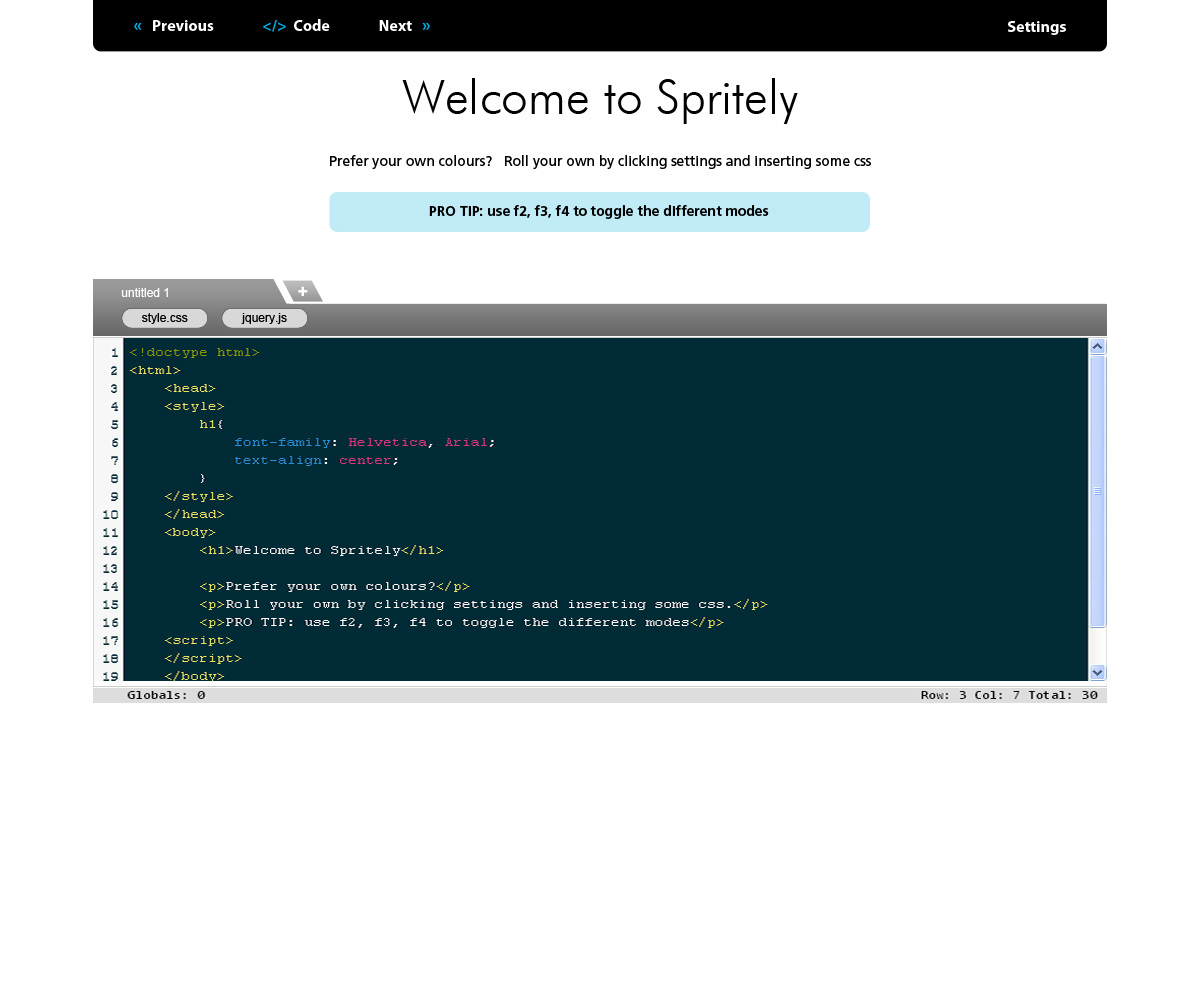
Task: Open the Code view
Action: tap(296, 26)
